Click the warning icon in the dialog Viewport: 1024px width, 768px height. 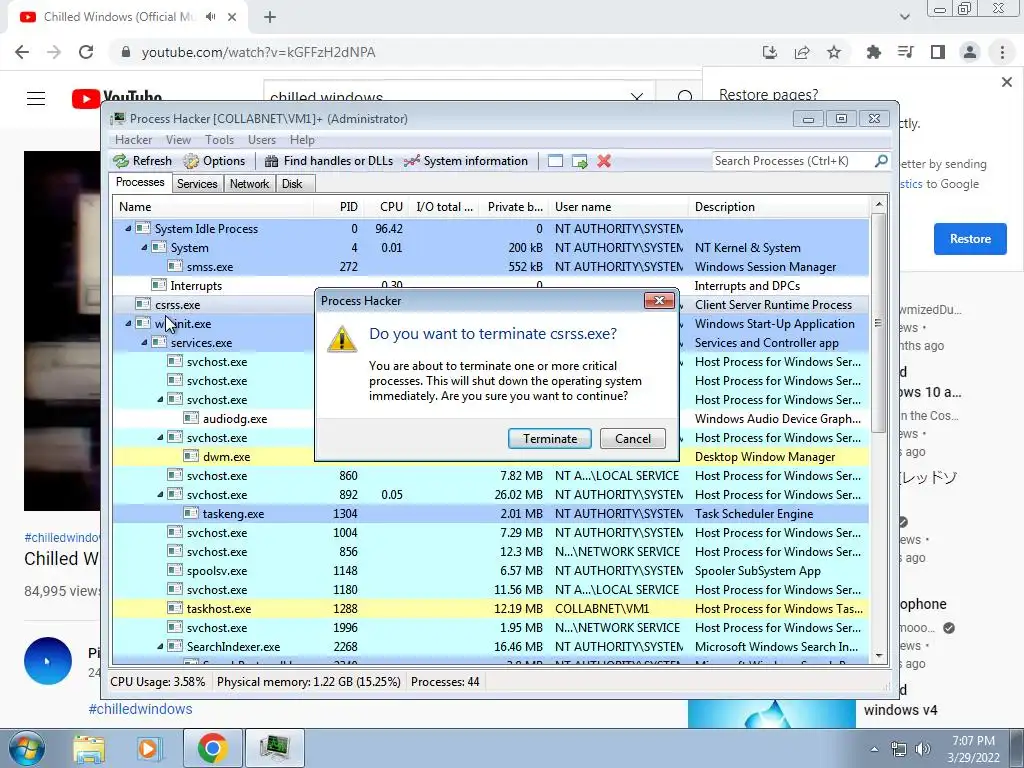[342, 340]
